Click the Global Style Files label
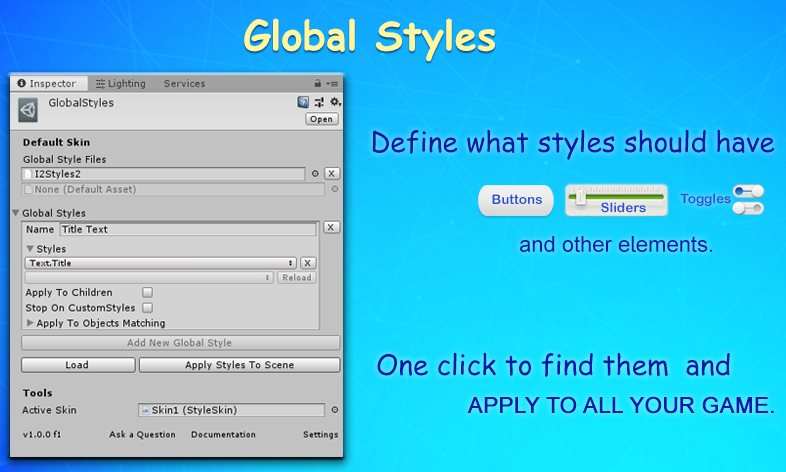Viewport: 786px width, 472px height. point(64,159)
